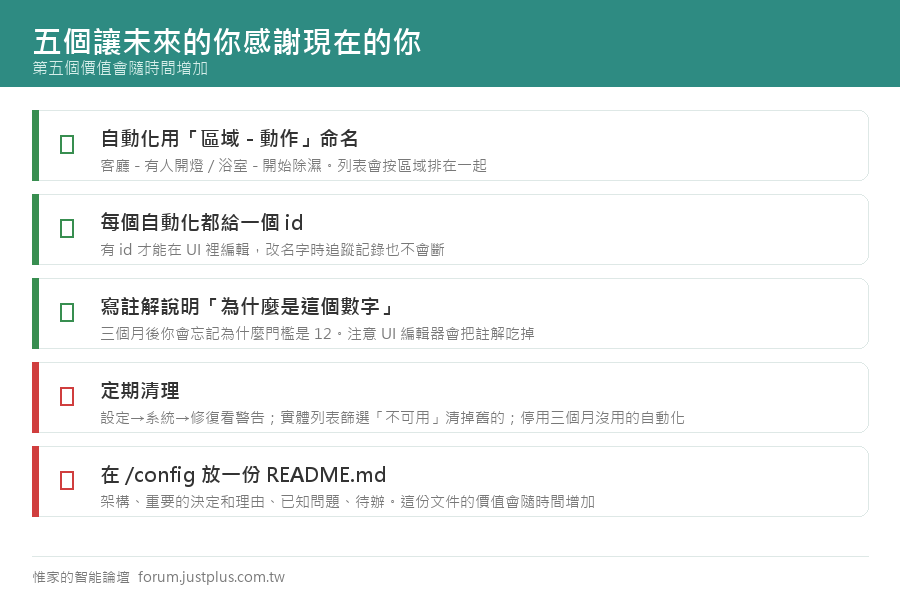Click the description 有 id 才能在 UI 裡編輯
Image resolution: width=900 pixels, height=600 pixels.
pos(273,250)
